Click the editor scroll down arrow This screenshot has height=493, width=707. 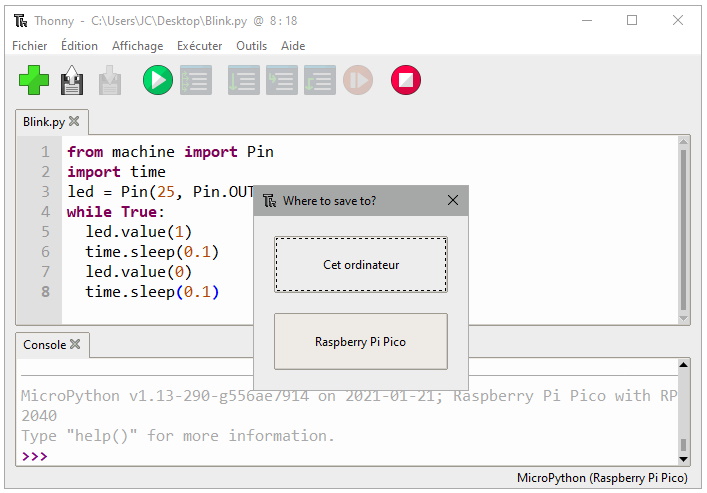click(x=684, y=318)
